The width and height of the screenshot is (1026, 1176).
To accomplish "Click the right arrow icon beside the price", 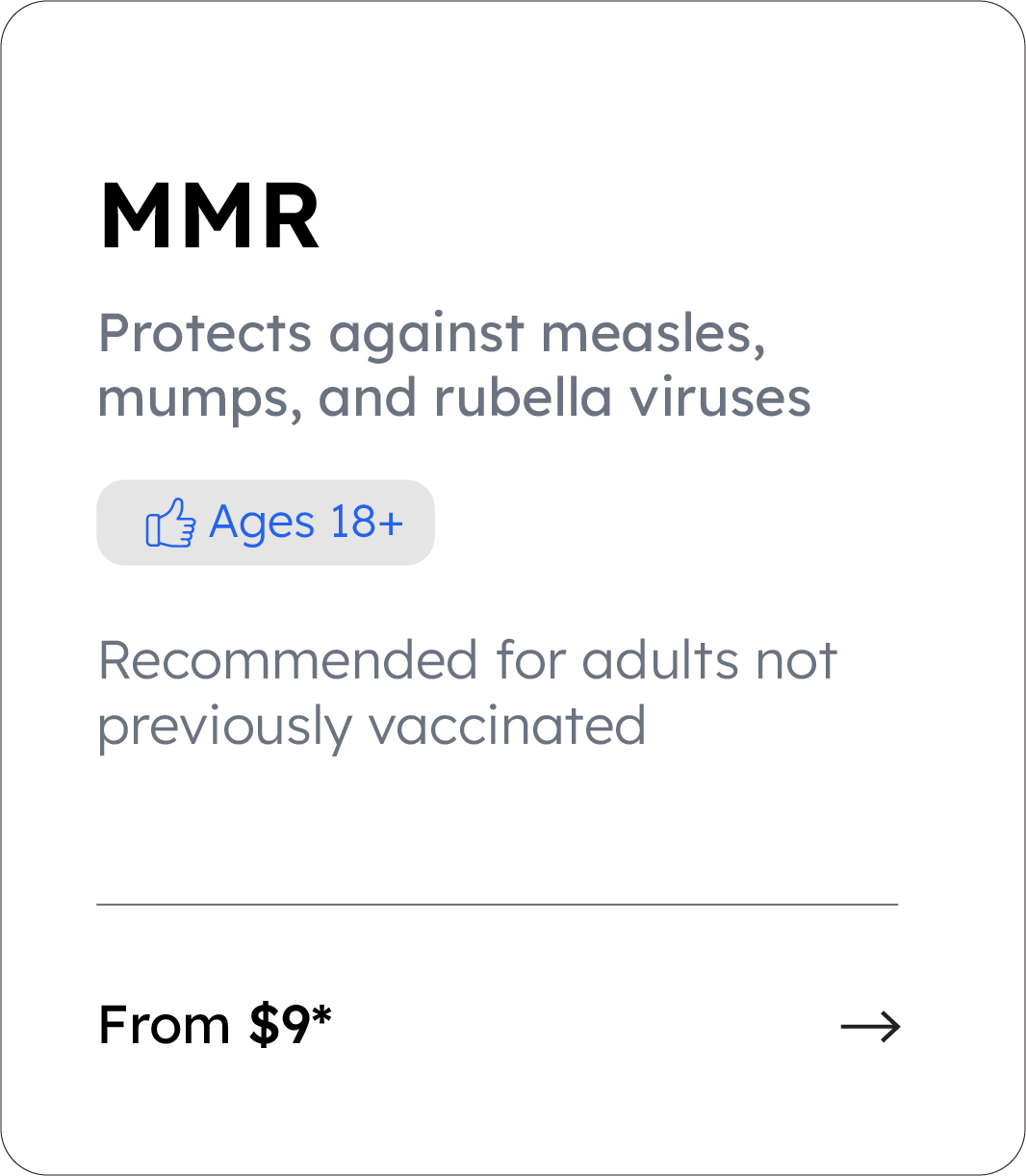I will [870, 1027].
